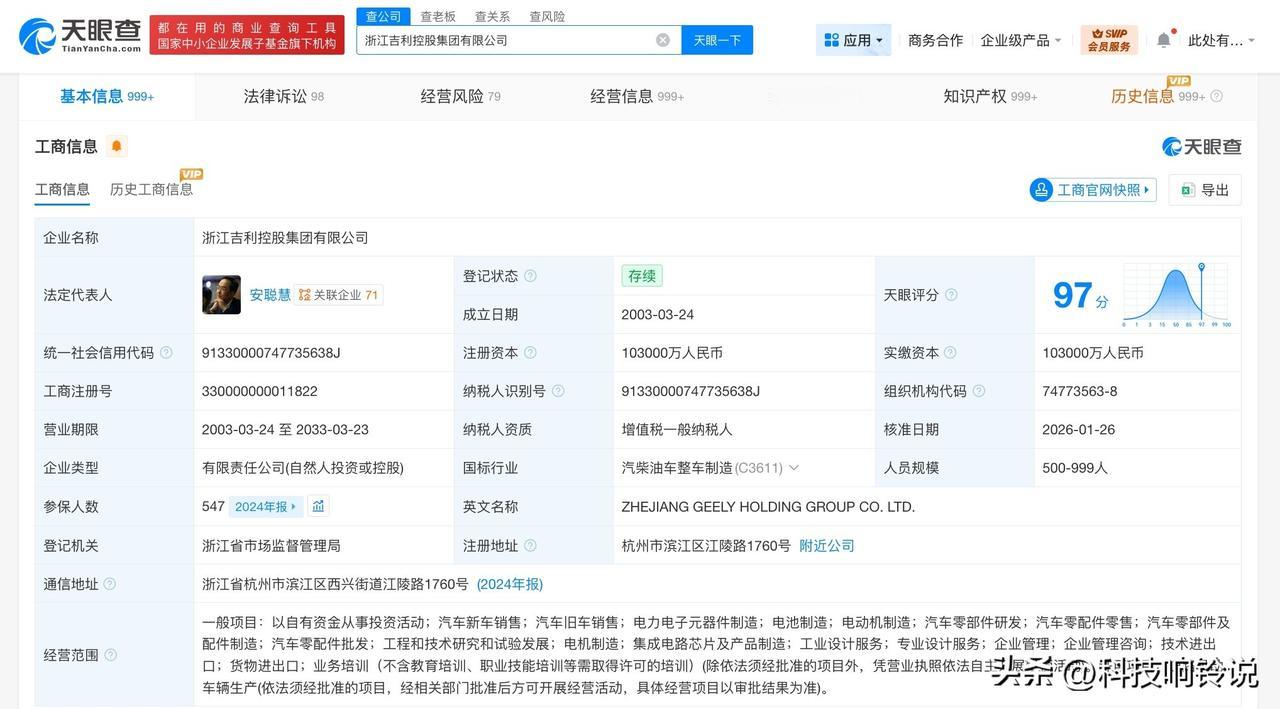The image size is (1280, 709).
Task: Click the 企业类型 value 有限责任公司
Action: tap(303, 468)
